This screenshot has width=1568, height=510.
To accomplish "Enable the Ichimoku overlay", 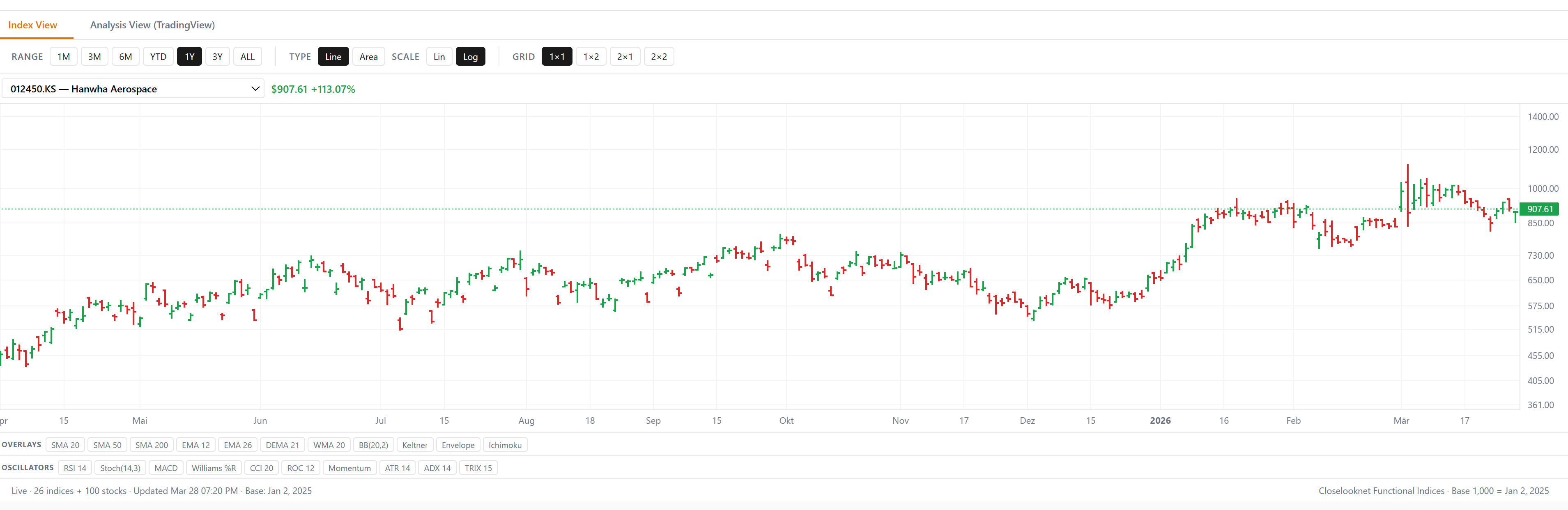I will click(x=505, y=445).
